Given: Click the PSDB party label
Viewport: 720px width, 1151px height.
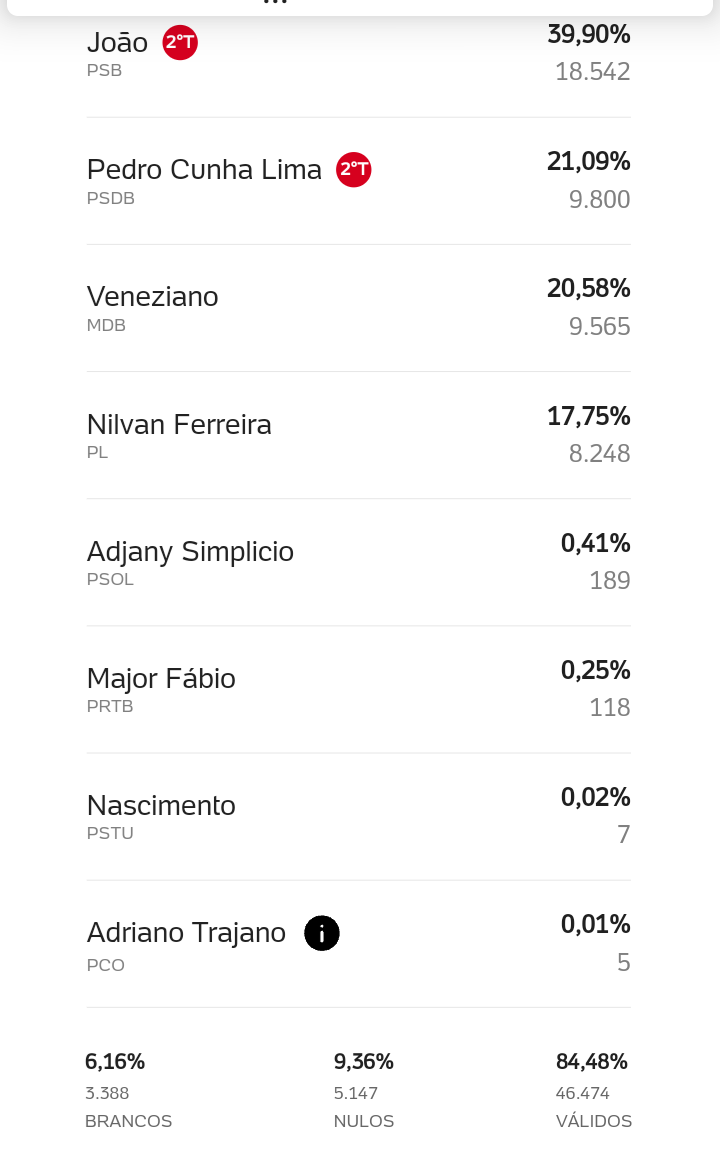Looking at the screenshot, I should coord(111,198).
